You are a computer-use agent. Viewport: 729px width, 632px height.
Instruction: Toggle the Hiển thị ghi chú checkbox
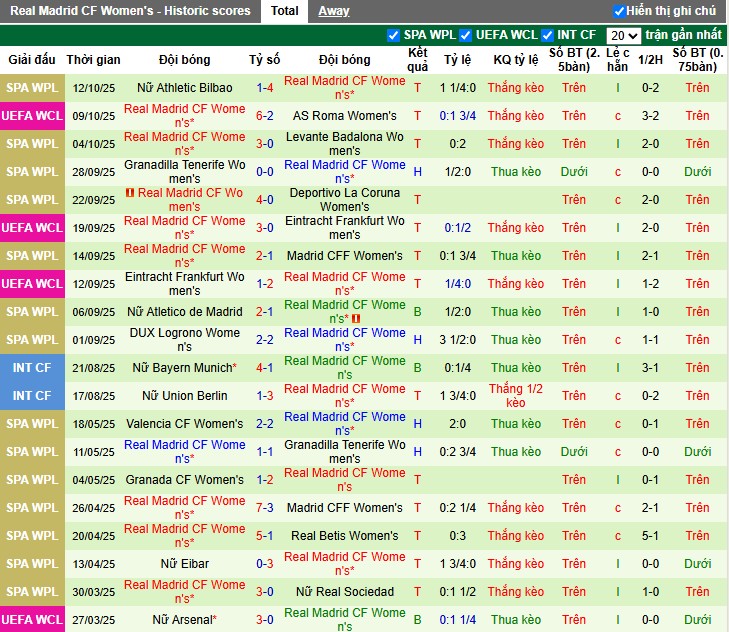click(x=619, y=11)
